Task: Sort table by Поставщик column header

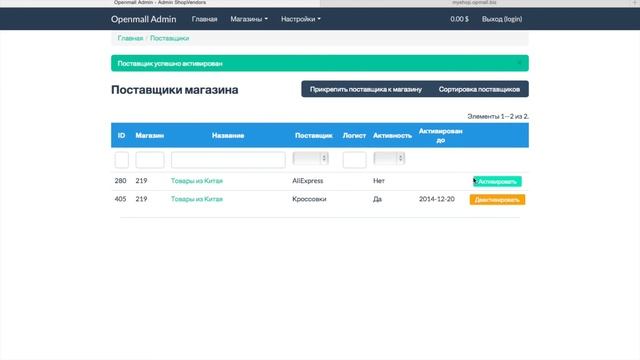Action: click(313, 135)
